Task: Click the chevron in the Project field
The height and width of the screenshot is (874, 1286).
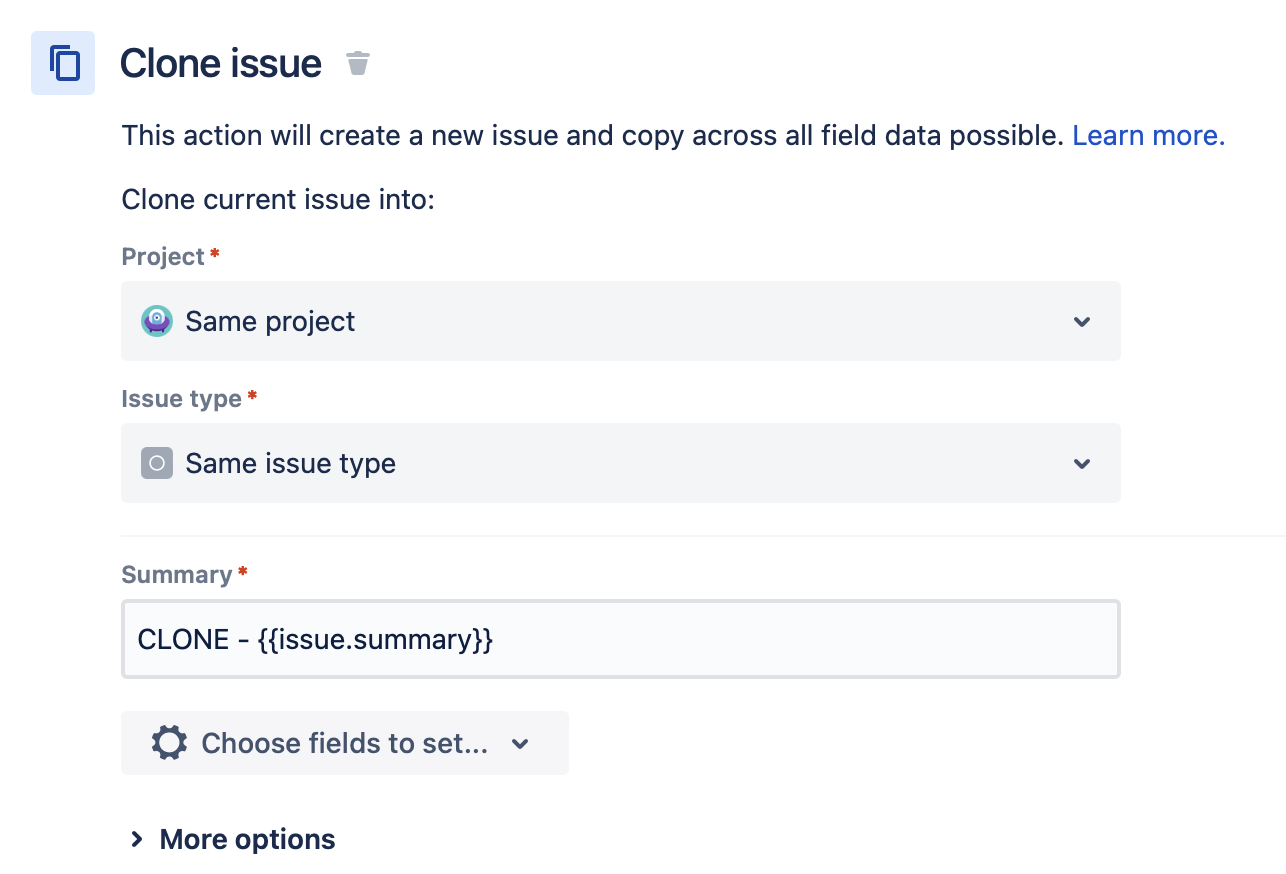Action: tap(1081, 322)
